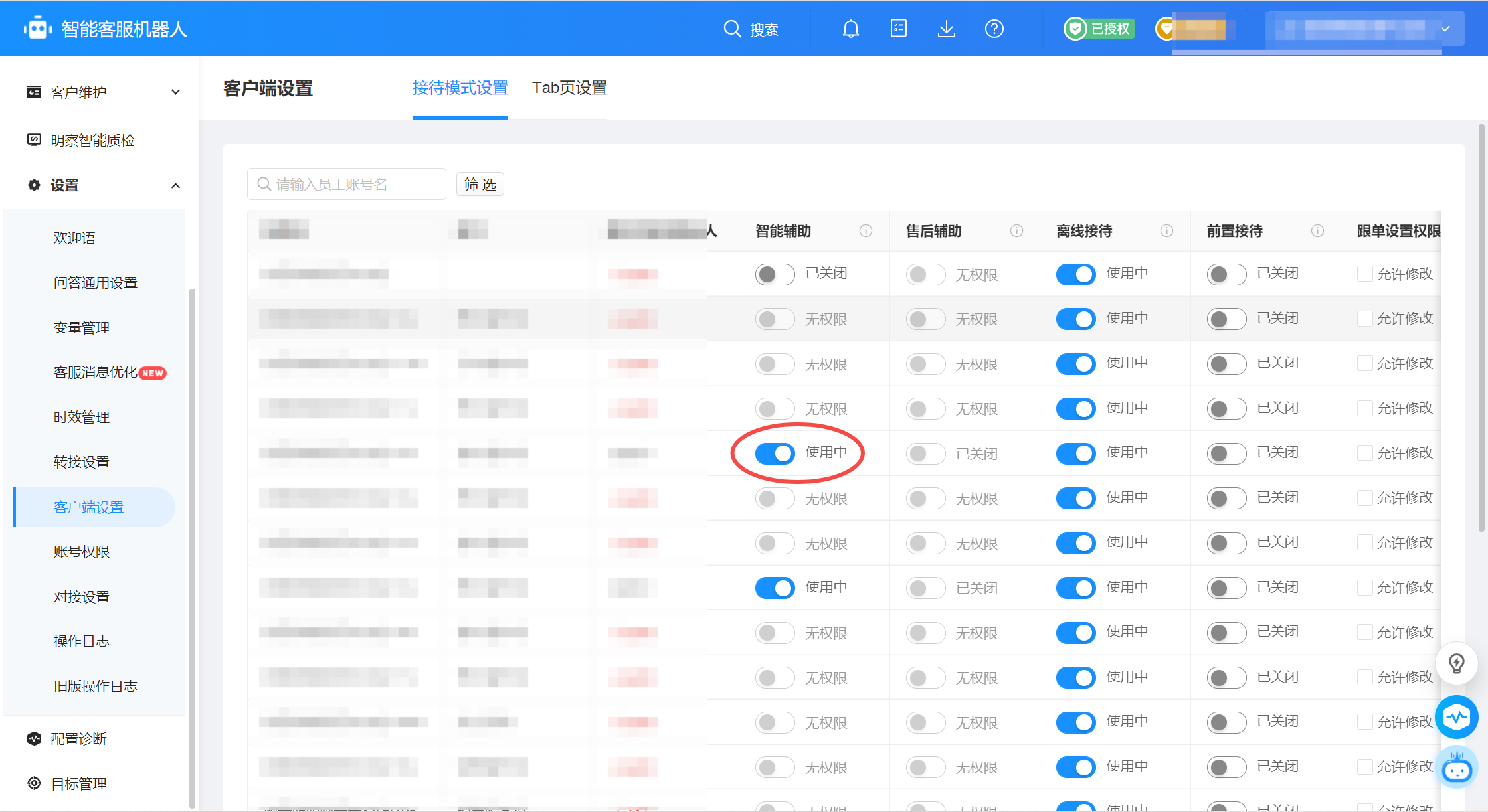1488x812 pixels.
Task: Check the first row's 允许修改 checkbox
Action: 1364,274
